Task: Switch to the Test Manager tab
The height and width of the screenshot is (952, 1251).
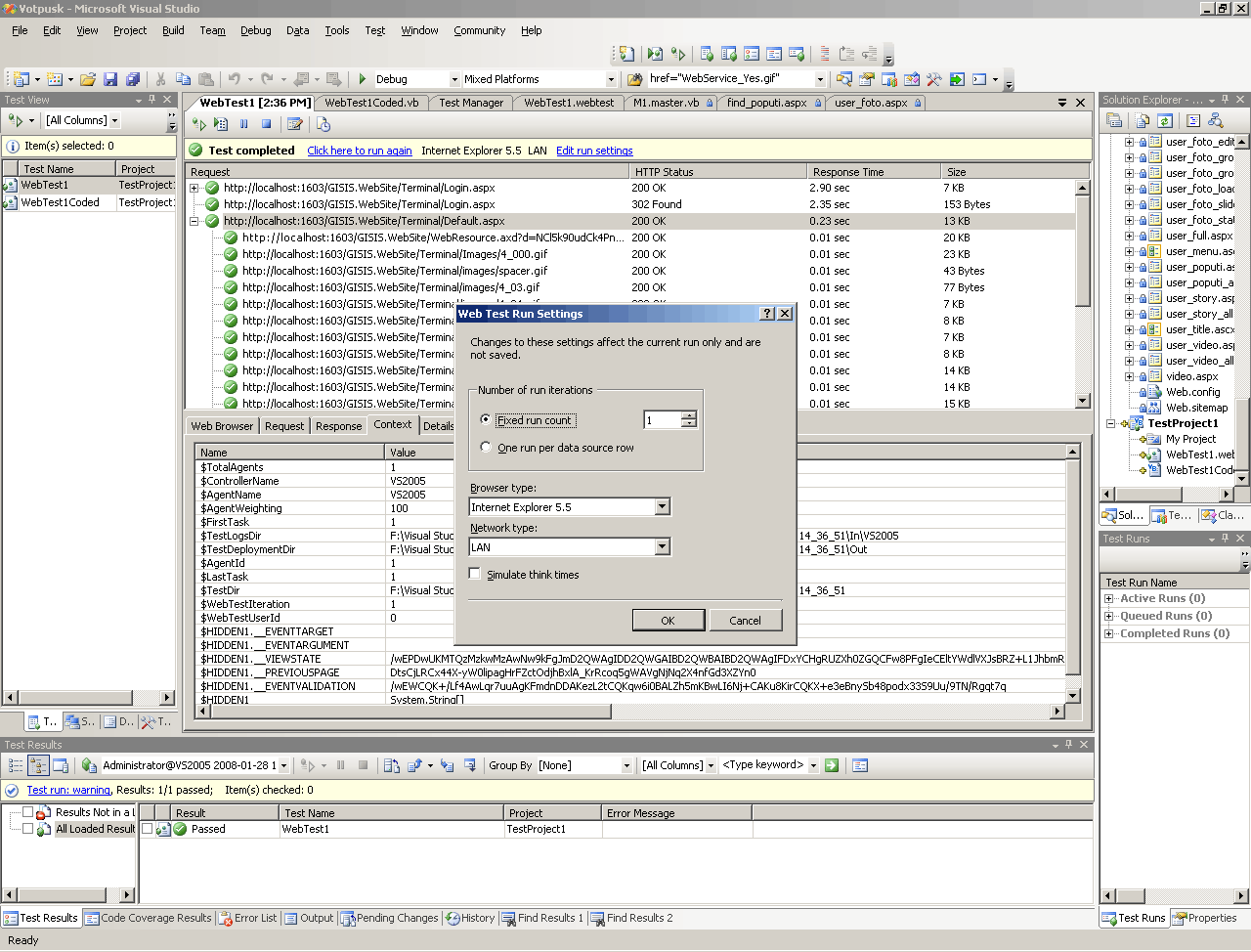Action: pyautogui.click(x=471, y=103)
